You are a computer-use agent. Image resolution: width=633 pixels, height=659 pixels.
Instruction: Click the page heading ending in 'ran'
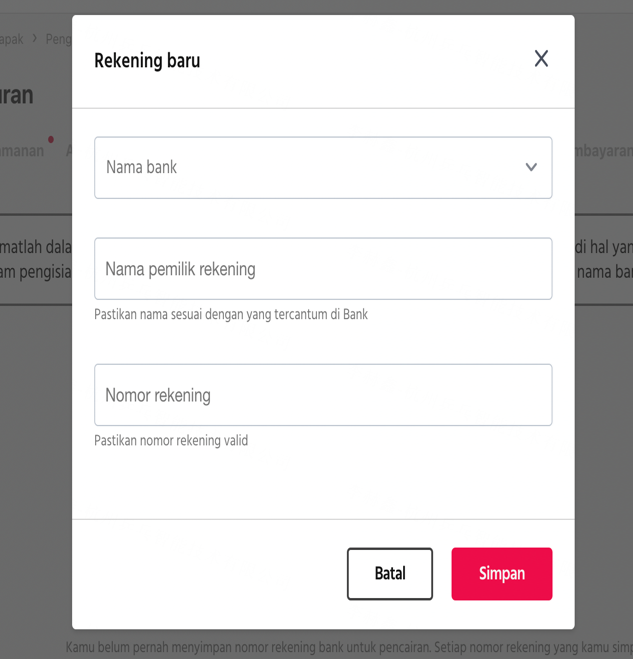(17, 95)
